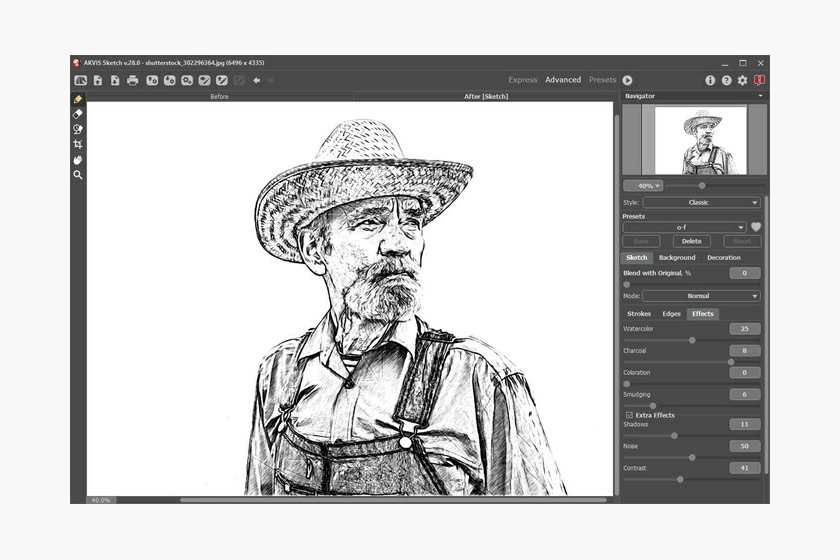Open help question mark icon
The width and height of the screenshot is (840, 560).
(726, 80)
